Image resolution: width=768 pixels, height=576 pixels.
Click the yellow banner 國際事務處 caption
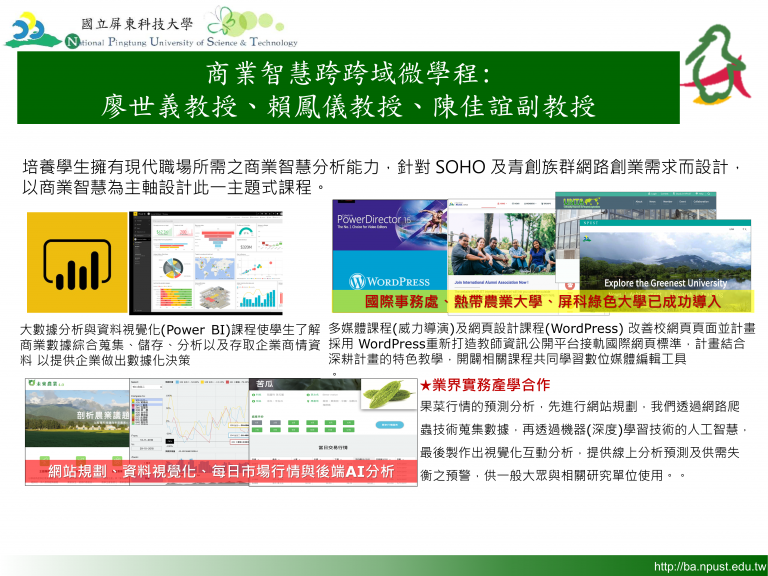[543, 301]
